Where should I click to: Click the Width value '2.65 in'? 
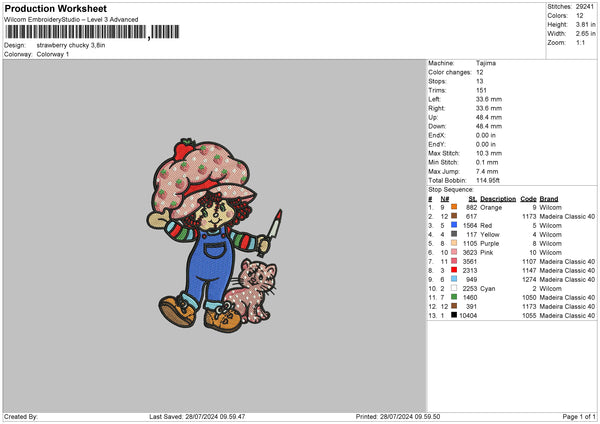[585, 34]
